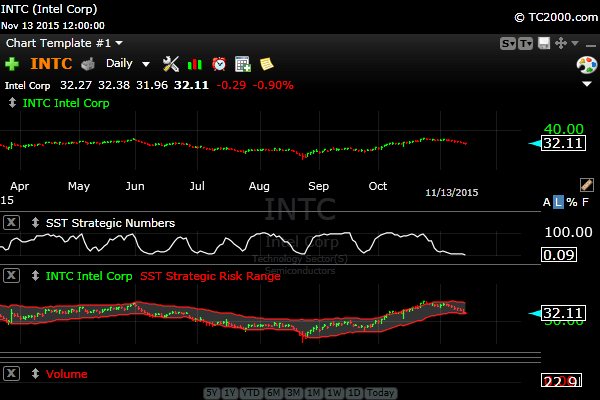Open the yellow sticky note icon
The width and height of the screenshot is (600, 400).
(x=266, y=64)
